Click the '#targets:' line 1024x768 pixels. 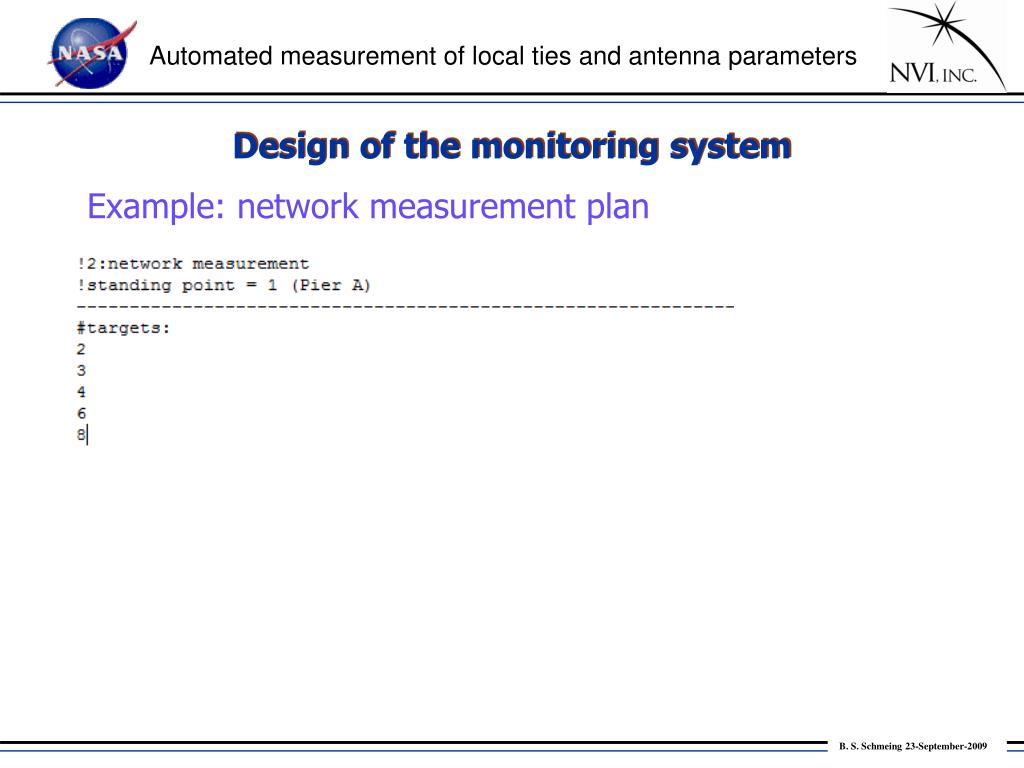[123, 328]
